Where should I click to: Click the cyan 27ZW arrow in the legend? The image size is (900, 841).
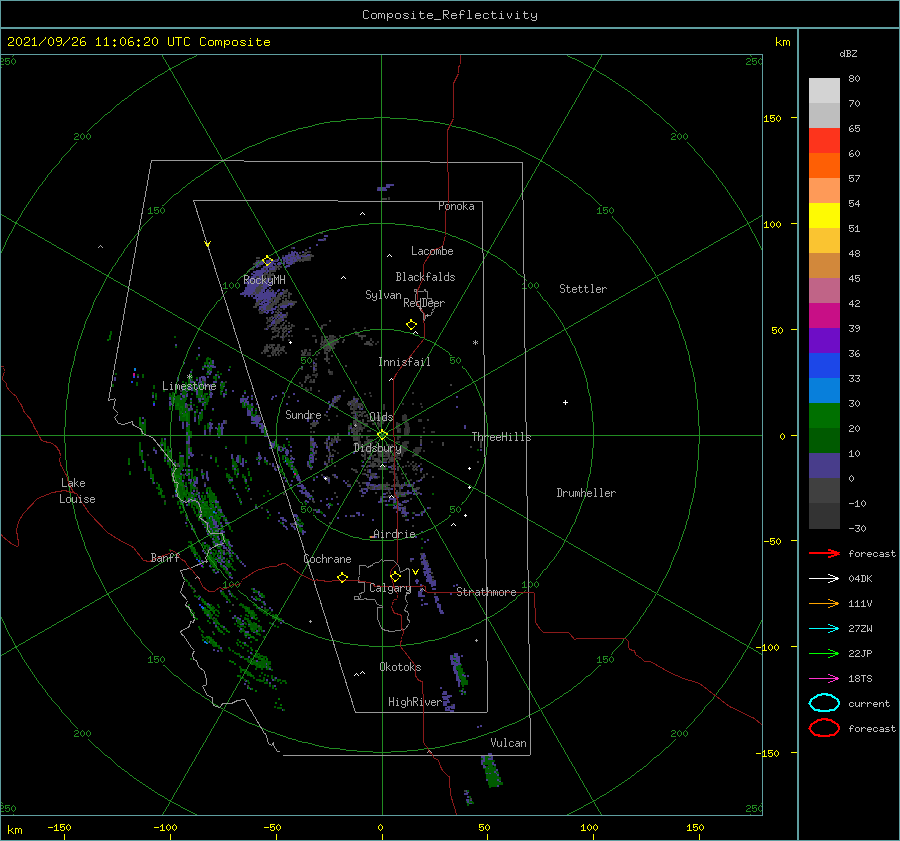824,629
